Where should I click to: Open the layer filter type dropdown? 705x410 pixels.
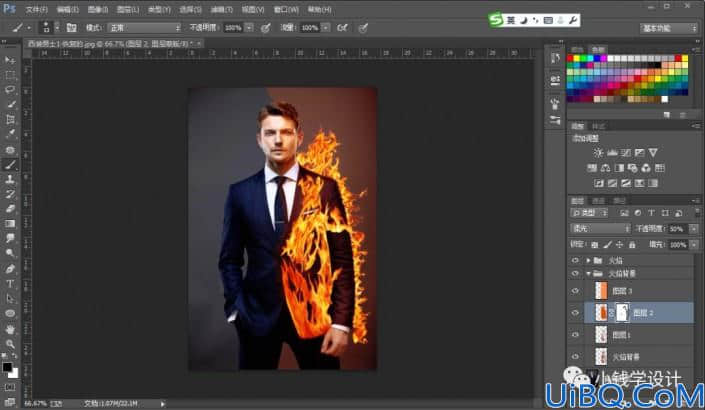point(589,213)
